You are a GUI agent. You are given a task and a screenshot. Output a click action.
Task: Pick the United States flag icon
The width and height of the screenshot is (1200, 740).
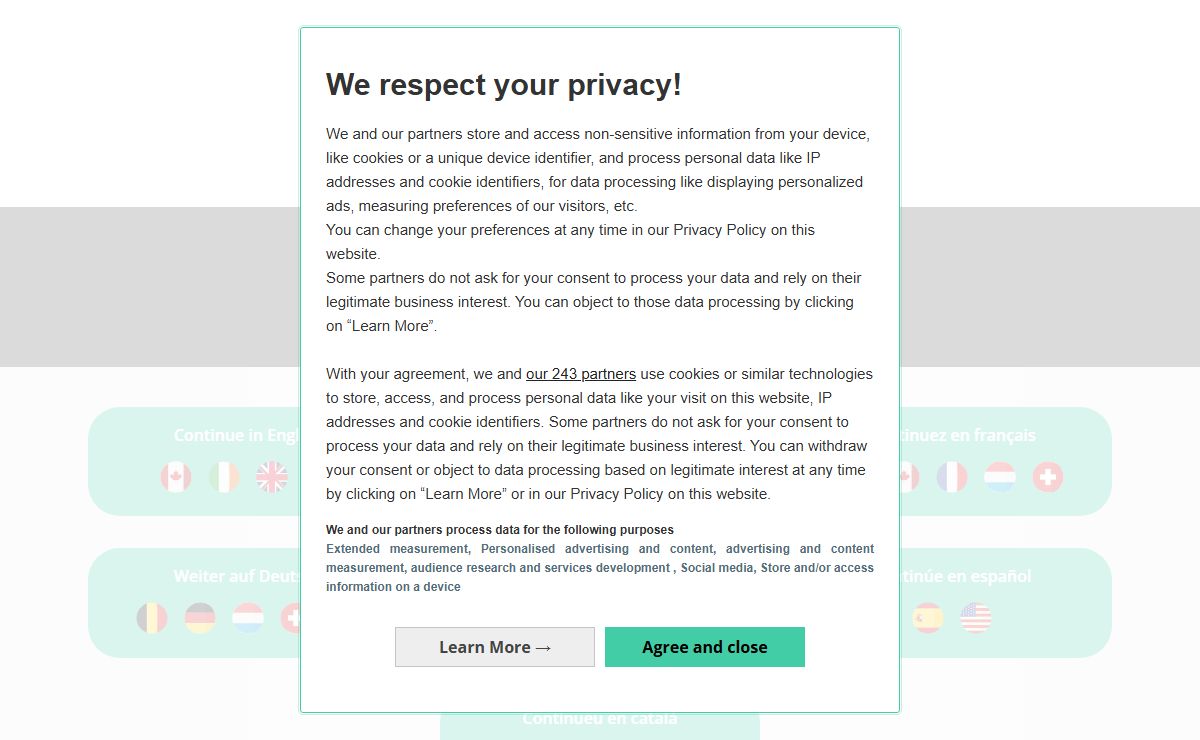click(x=976, y=618)
